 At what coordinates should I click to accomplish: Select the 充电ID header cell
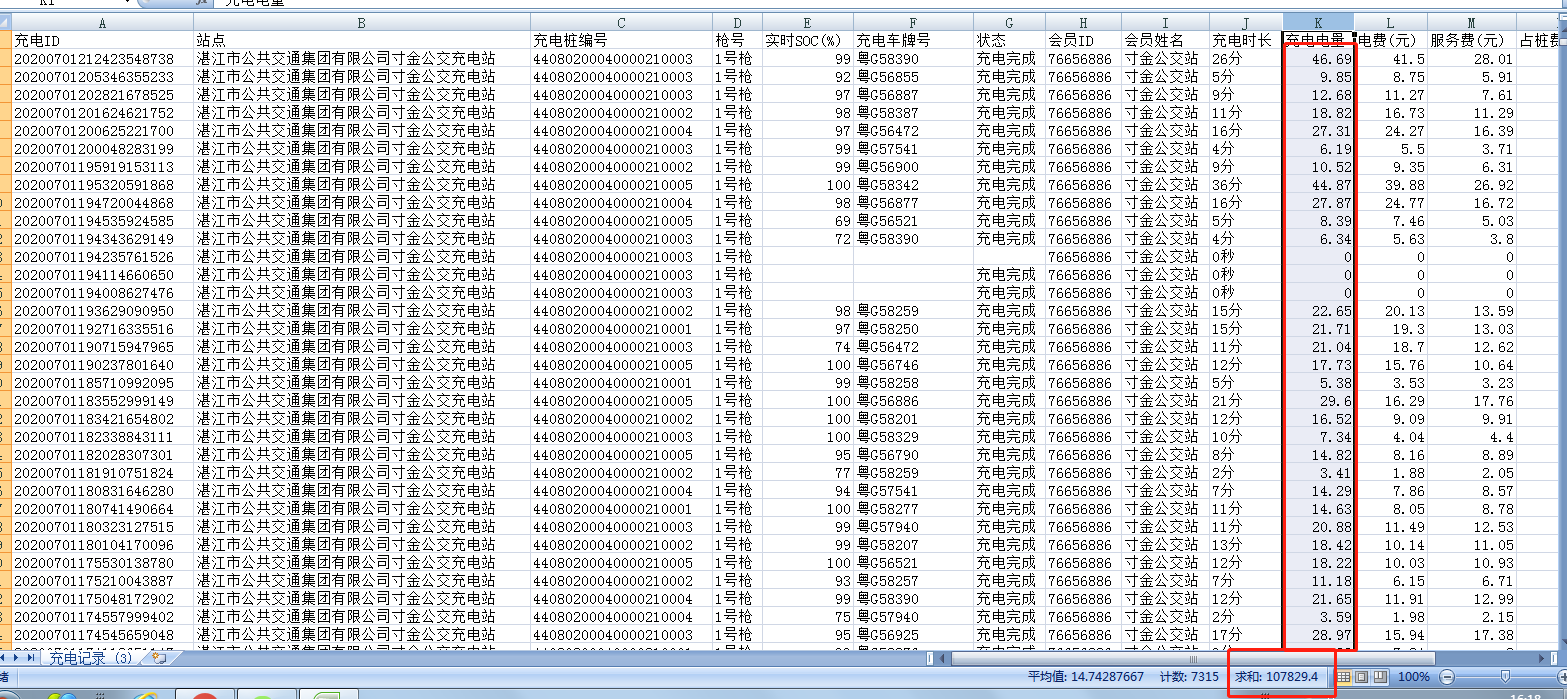pos(103,41)
